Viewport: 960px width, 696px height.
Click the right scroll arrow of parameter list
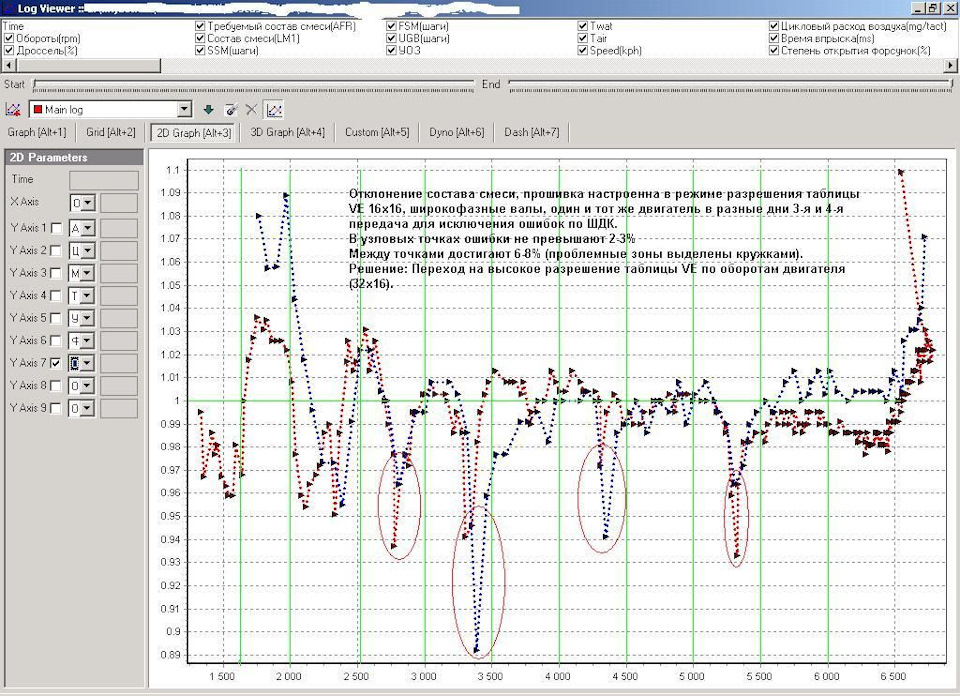(951, 64)
